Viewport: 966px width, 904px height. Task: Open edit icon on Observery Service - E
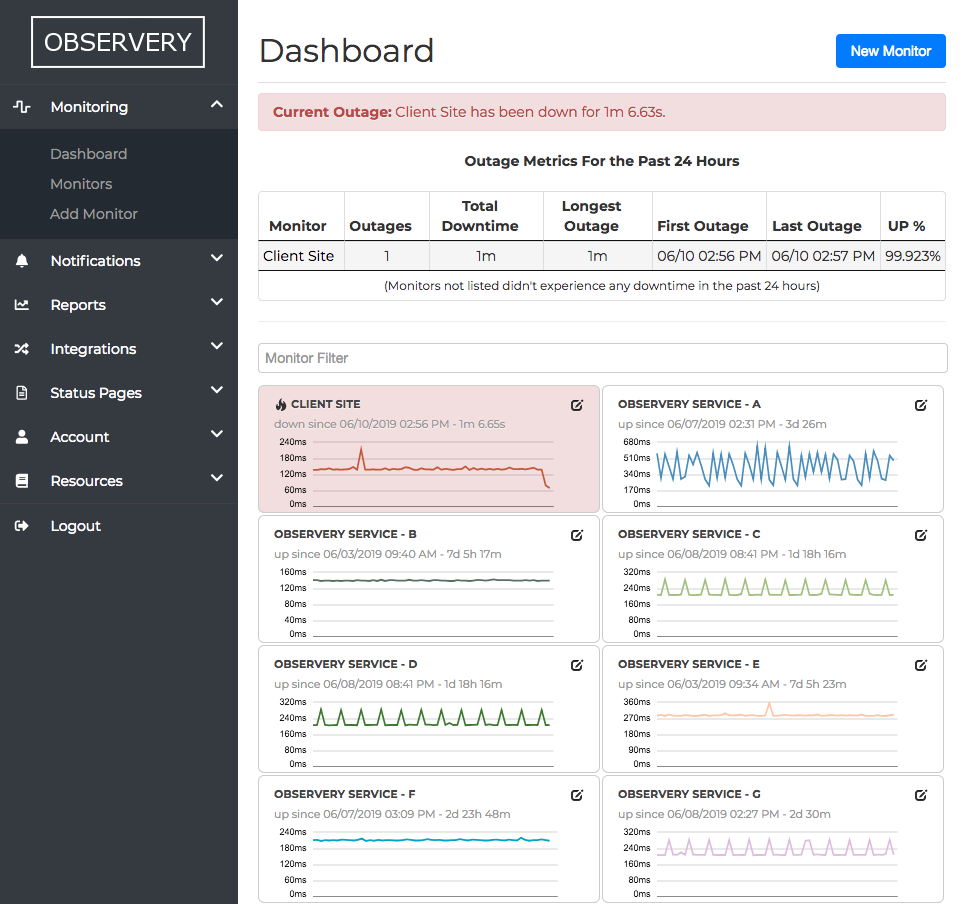[x=920, y=665]
